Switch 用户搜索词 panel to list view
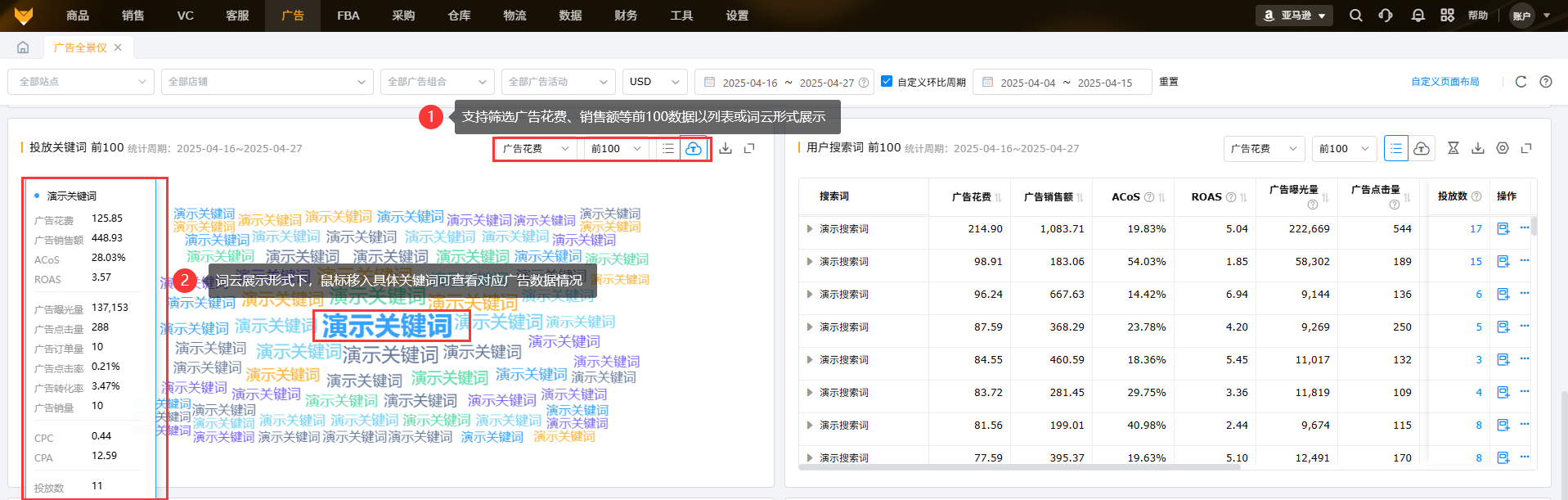This screenshot has height=500, width=1568. click(1396, 148)
